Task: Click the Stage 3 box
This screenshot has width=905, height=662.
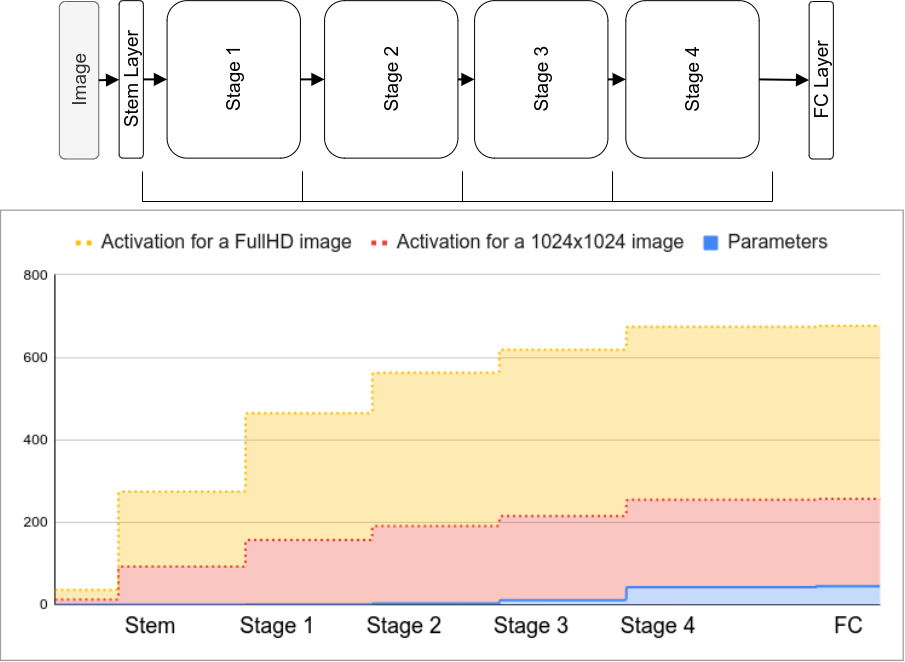Action: pyautogui.click(x=541, y=79)
